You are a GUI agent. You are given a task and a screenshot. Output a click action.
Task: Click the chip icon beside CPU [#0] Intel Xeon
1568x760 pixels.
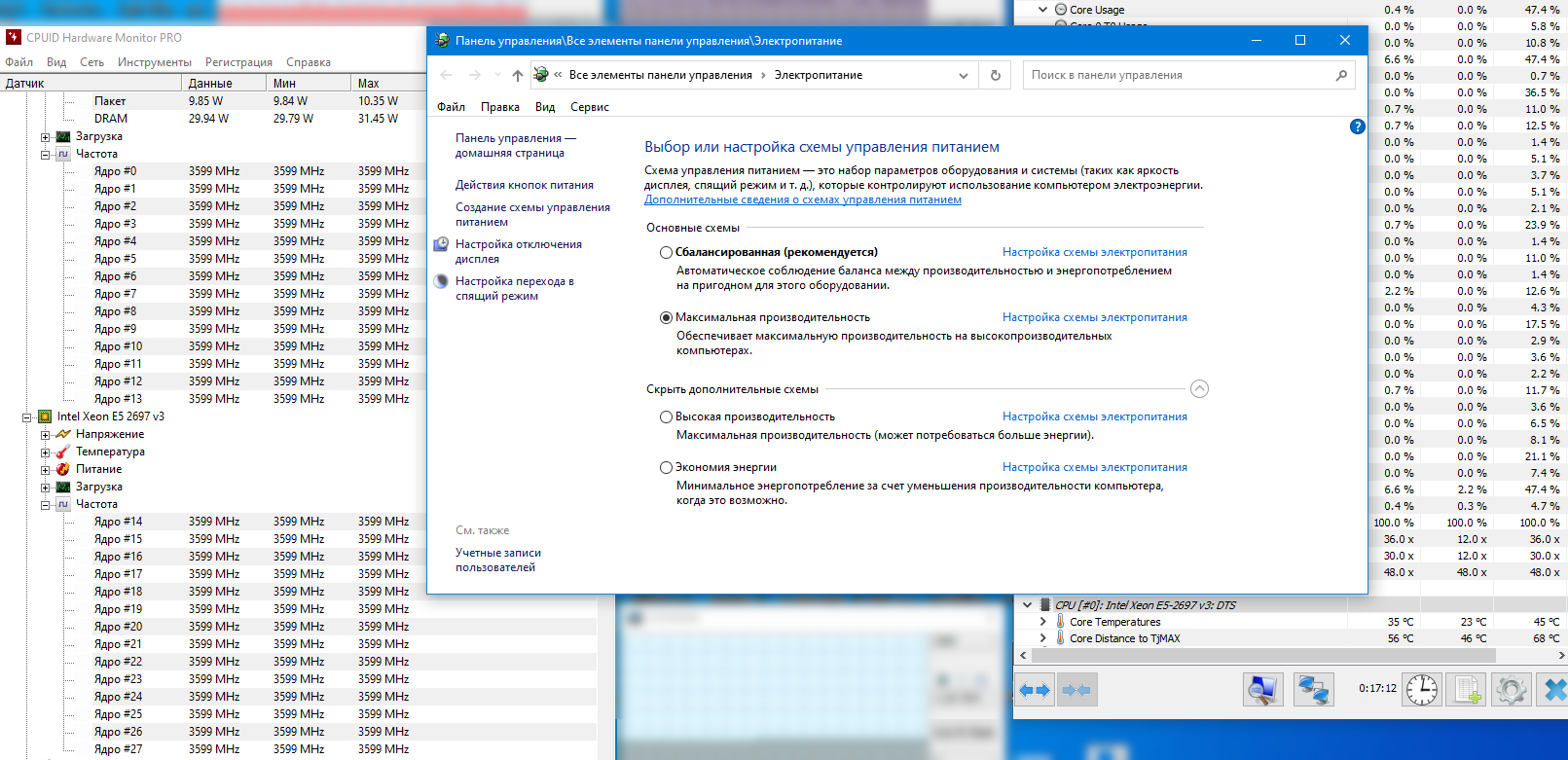[1044, 605]
